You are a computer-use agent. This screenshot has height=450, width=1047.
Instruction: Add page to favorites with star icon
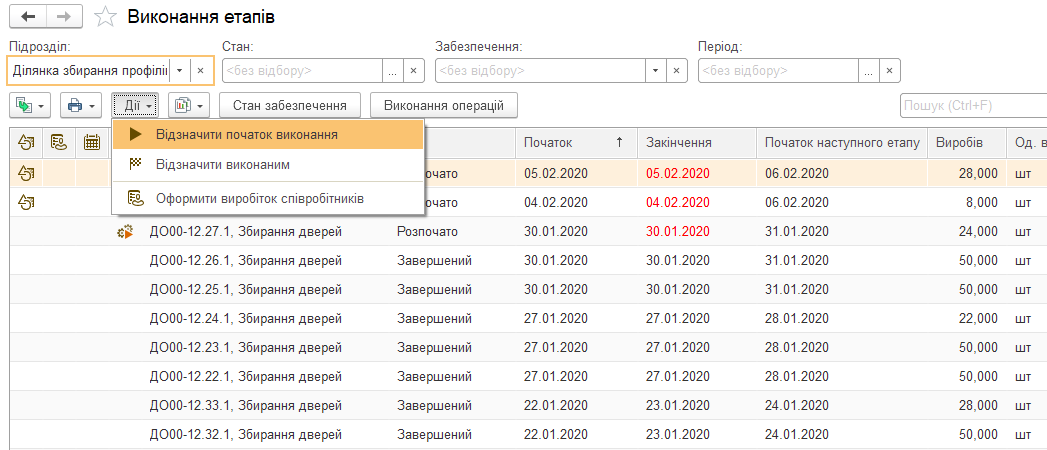point(104,17)
